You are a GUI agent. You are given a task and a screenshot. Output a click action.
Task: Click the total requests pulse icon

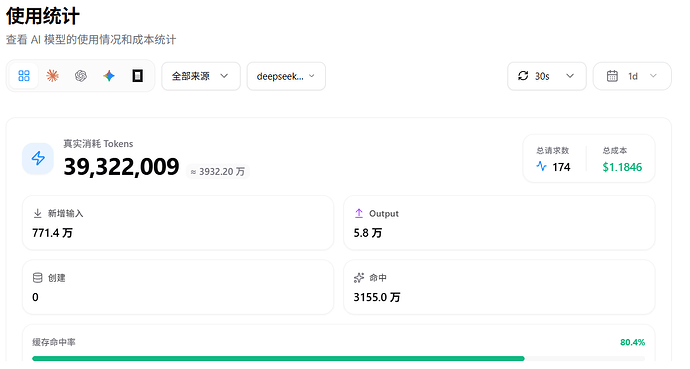541,166
